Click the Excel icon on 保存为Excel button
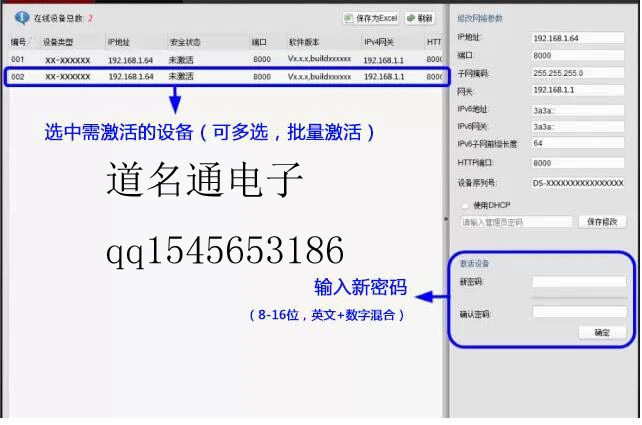The width and height of the screenshot is (642, 425). (x=348, y=18)
